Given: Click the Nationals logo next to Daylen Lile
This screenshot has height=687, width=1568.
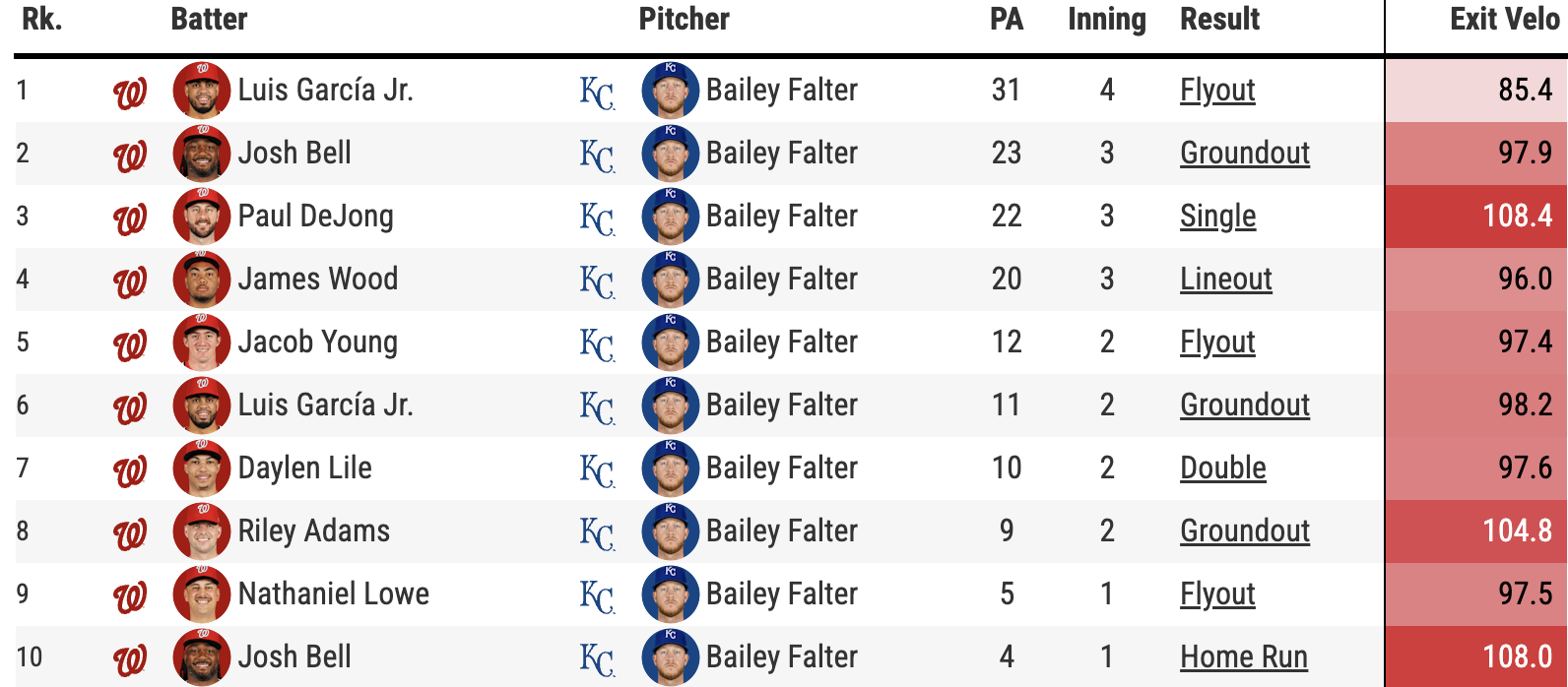Looking at the screenshot, I should 130,469.
